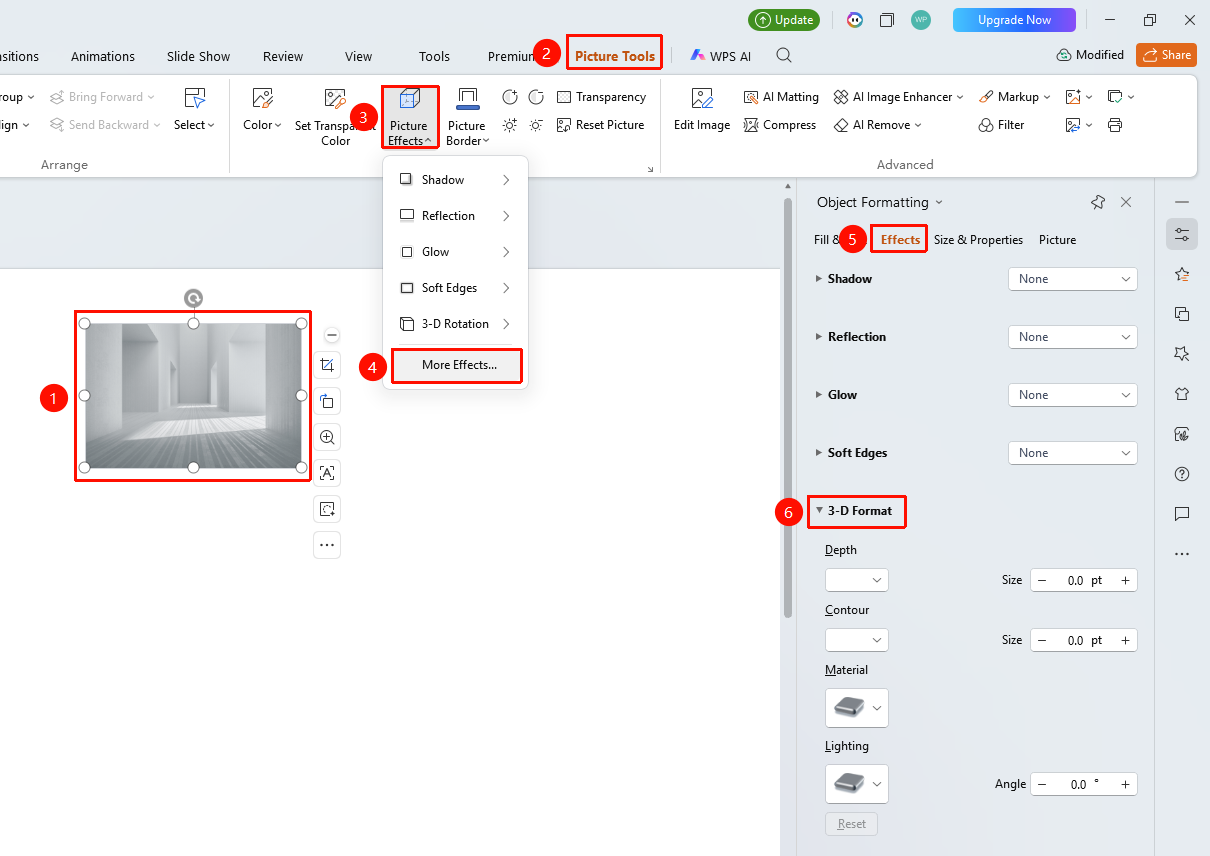1210x856 pixels.
Task: Click the print icon in Advanced group
Action: tap(1115, 125)
